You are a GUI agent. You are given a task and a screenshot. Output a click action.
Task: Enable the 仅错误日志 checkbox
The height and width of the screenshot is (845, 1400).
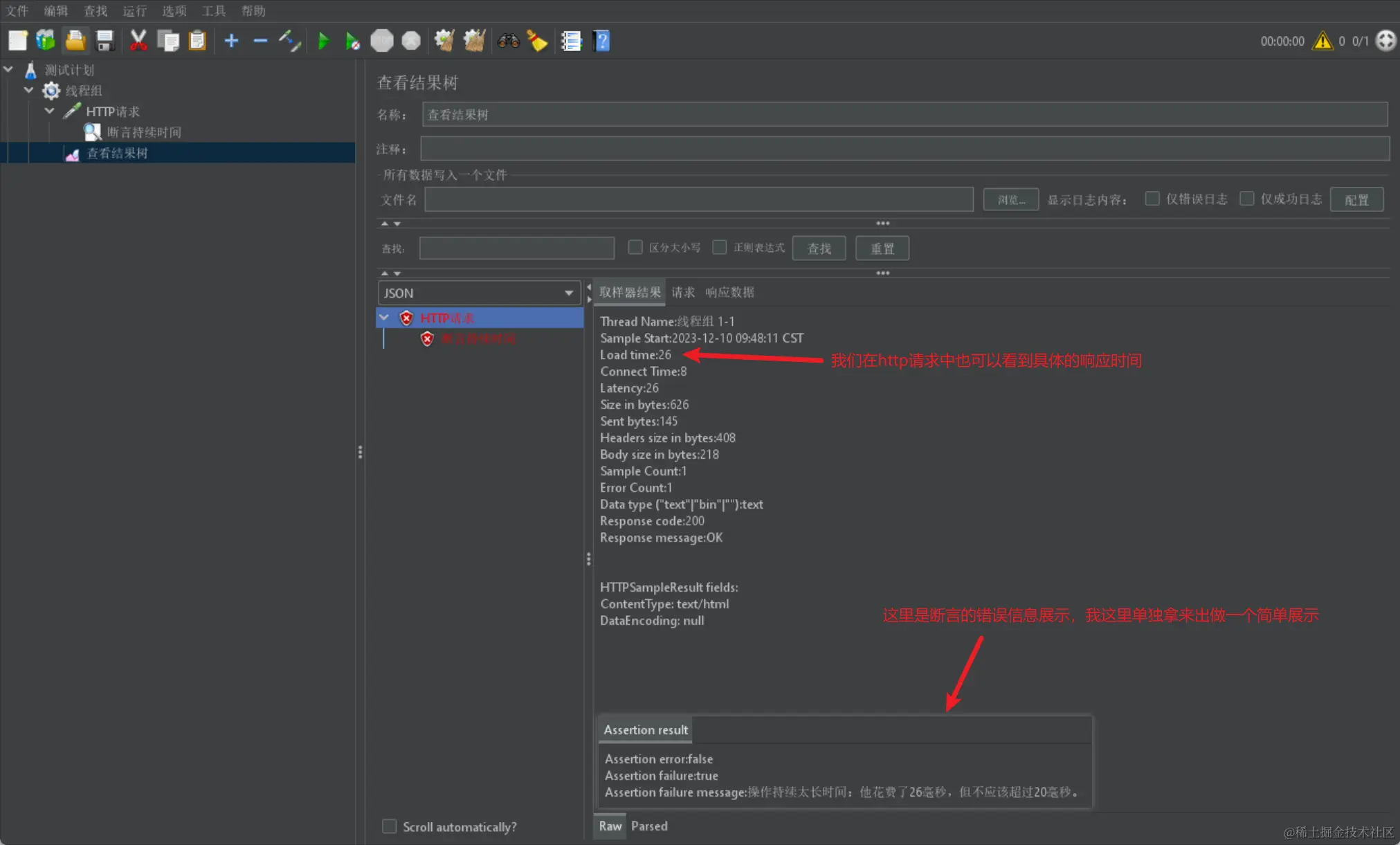tap(1152, 199)
